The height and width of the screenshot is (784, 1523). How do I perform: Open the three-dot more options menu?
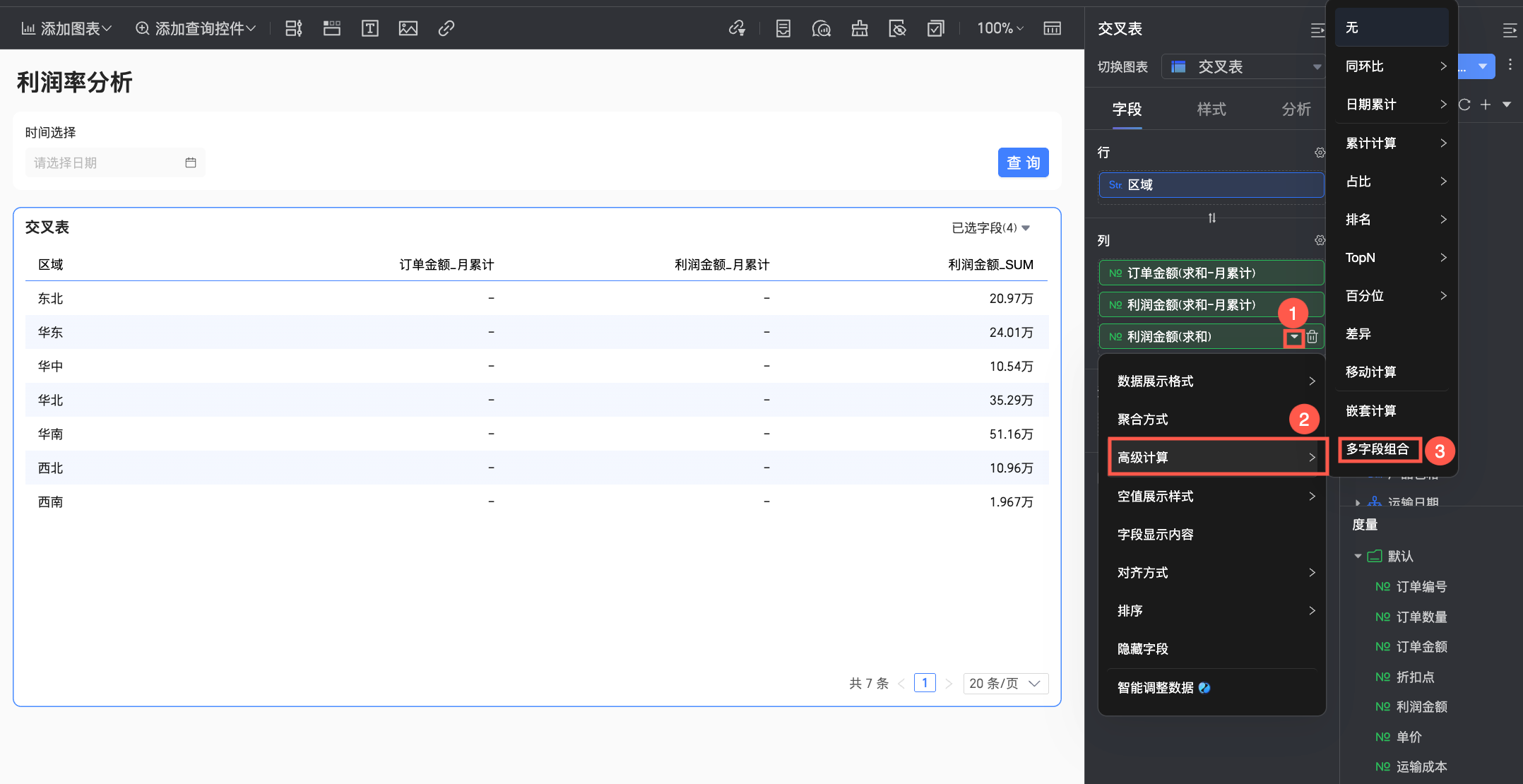click(1510, 65)
